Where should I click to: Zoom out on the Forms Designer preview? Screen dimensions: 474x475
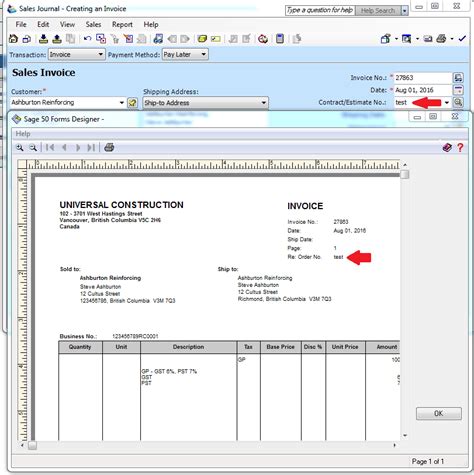point(33,147)
